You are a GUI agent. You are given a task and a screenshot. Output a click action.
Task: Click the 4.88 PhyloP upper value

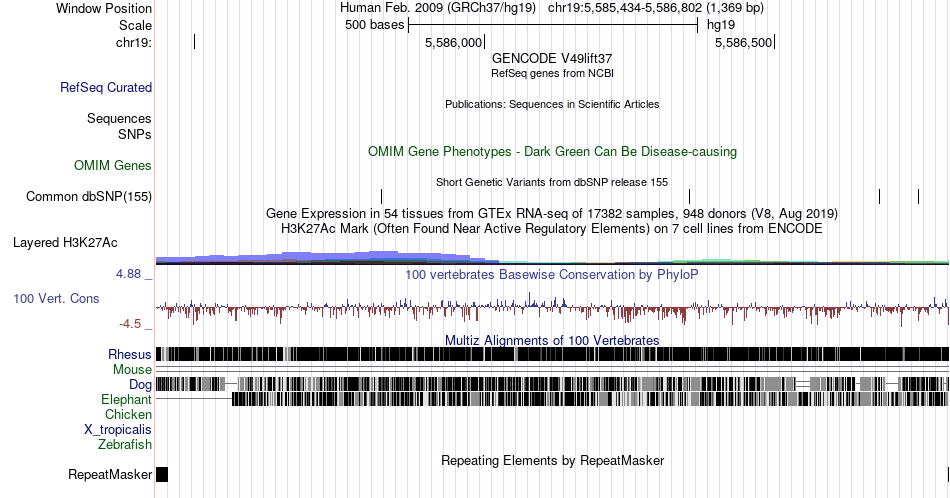coord(128,274)
